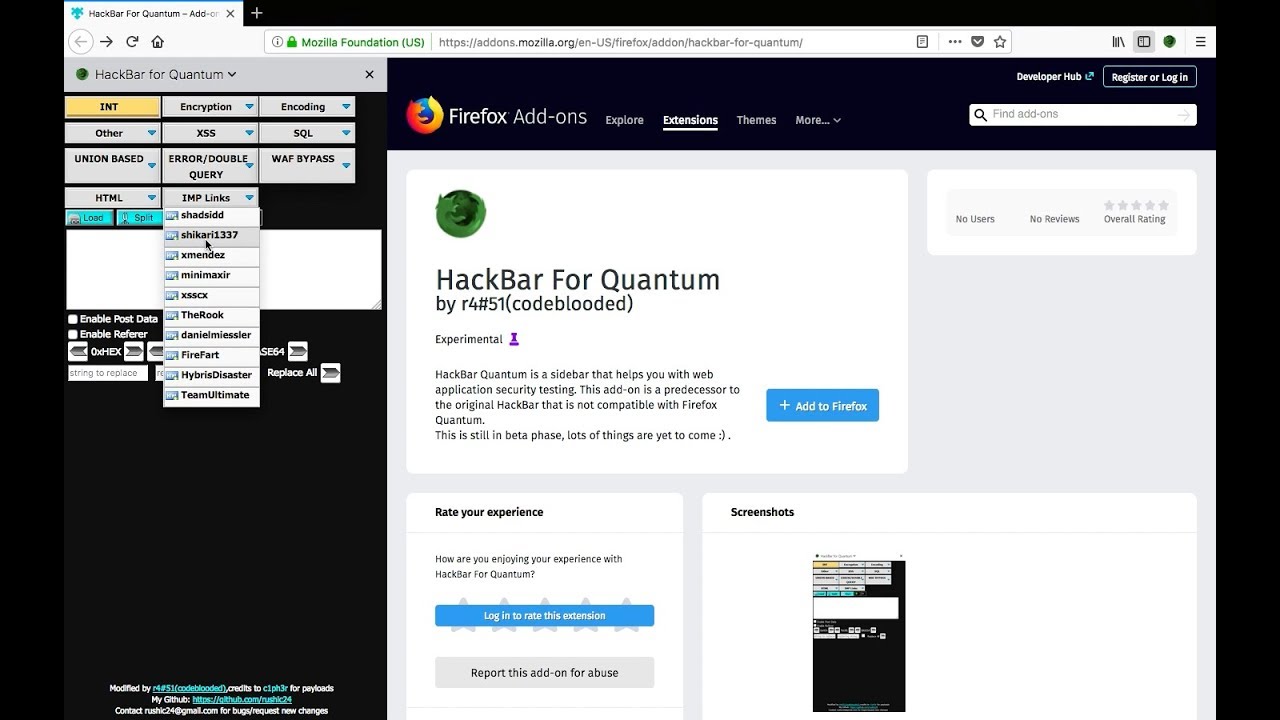Click the INT button
1280x720 pixels.
(113, 107)
